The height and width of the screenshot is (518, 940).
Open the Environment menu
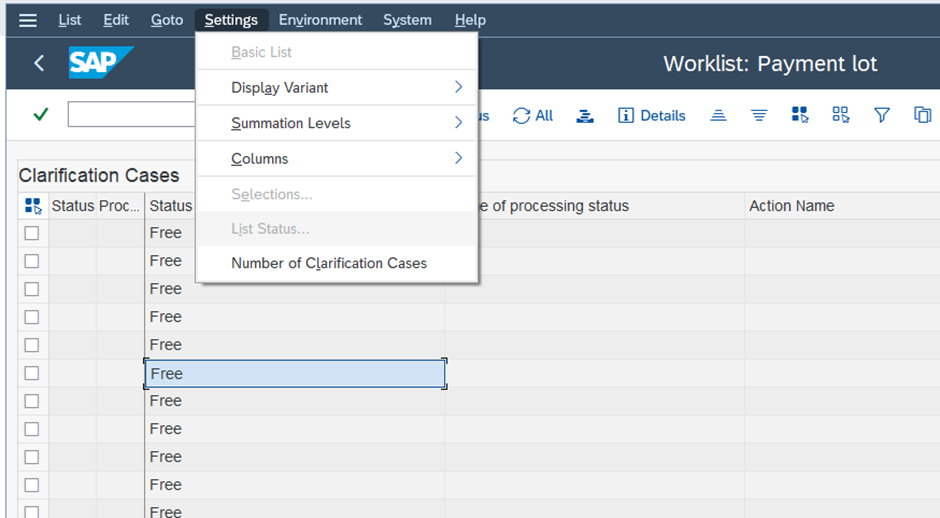[320, 20]
